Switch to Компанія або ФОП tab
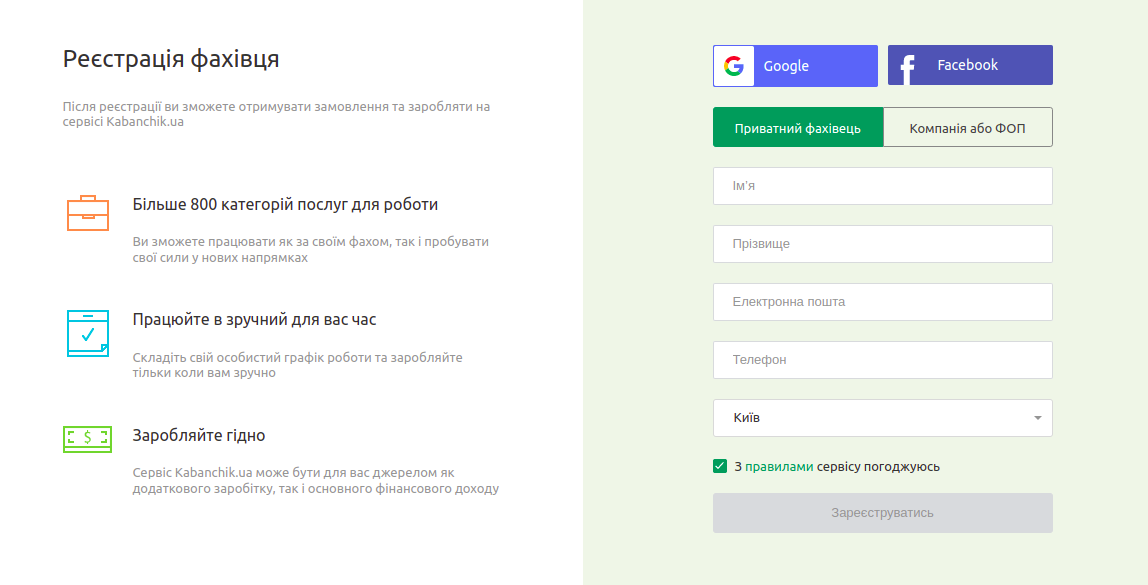This screenshot has width=1148, height=585. (x=967, y=128)
